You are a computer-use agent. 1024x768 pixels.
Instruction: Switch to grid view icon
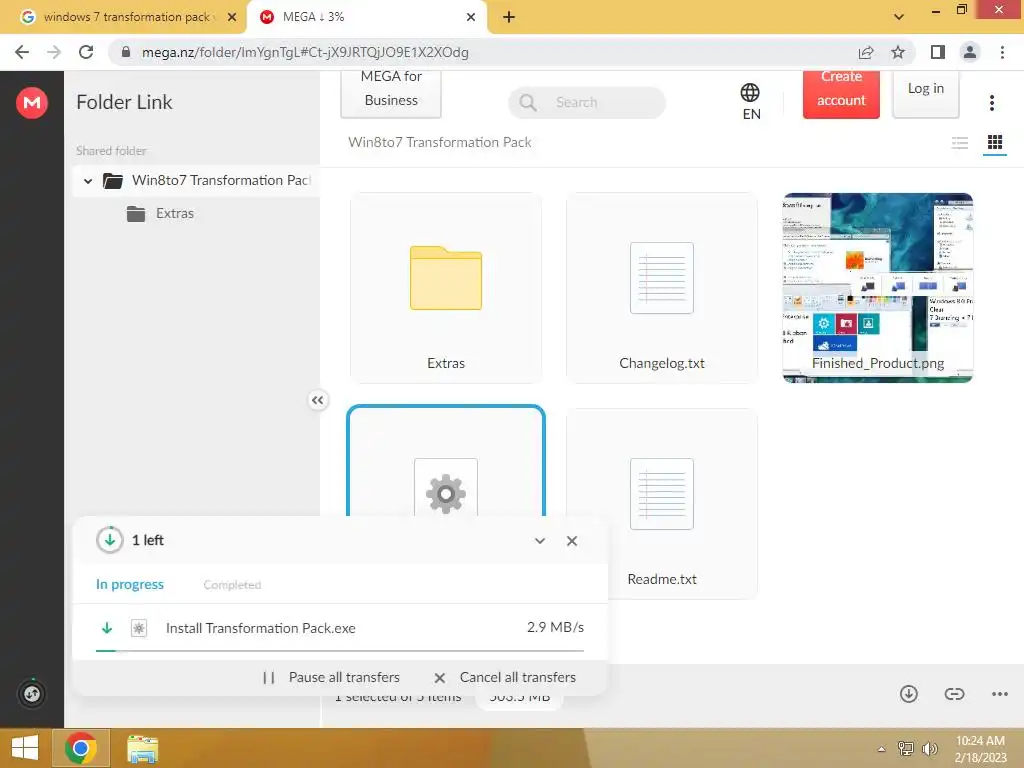click(x=995, y=142)
